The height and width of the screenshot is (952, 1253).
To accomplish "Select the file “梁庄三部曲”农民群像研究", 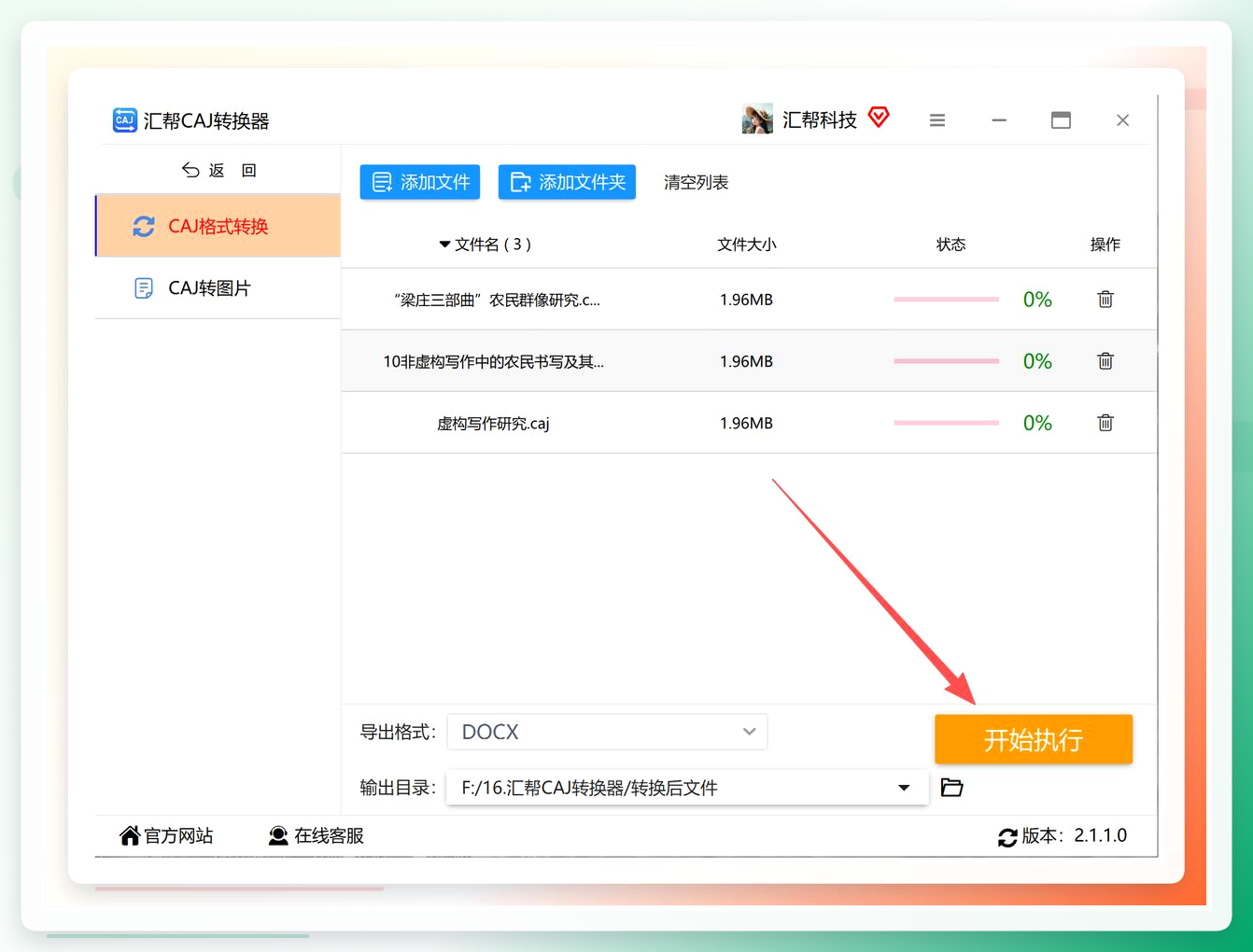I will pos(497,301).
